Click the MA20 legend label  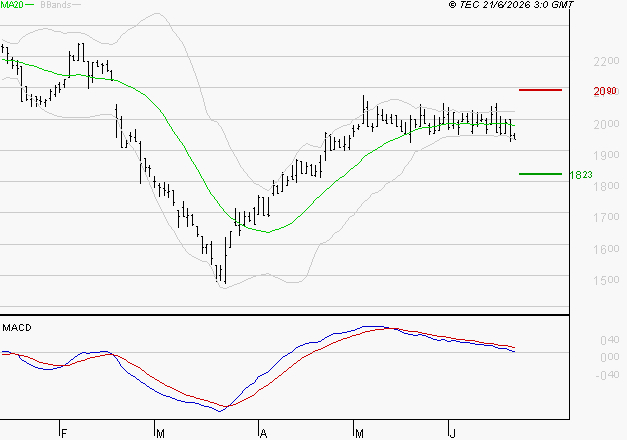12,5
